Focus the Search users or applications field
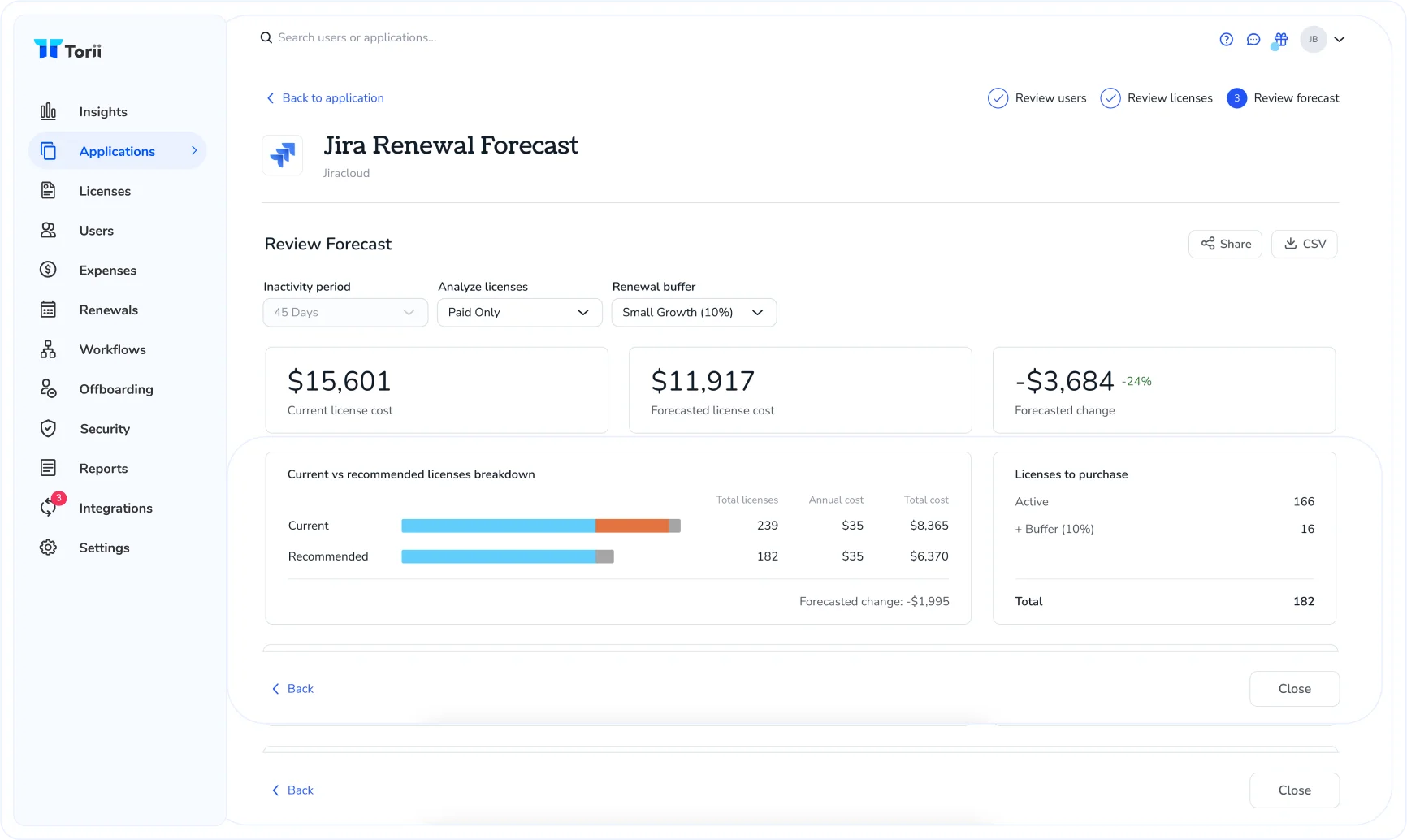1407x840 pixels. click(357, 37)
